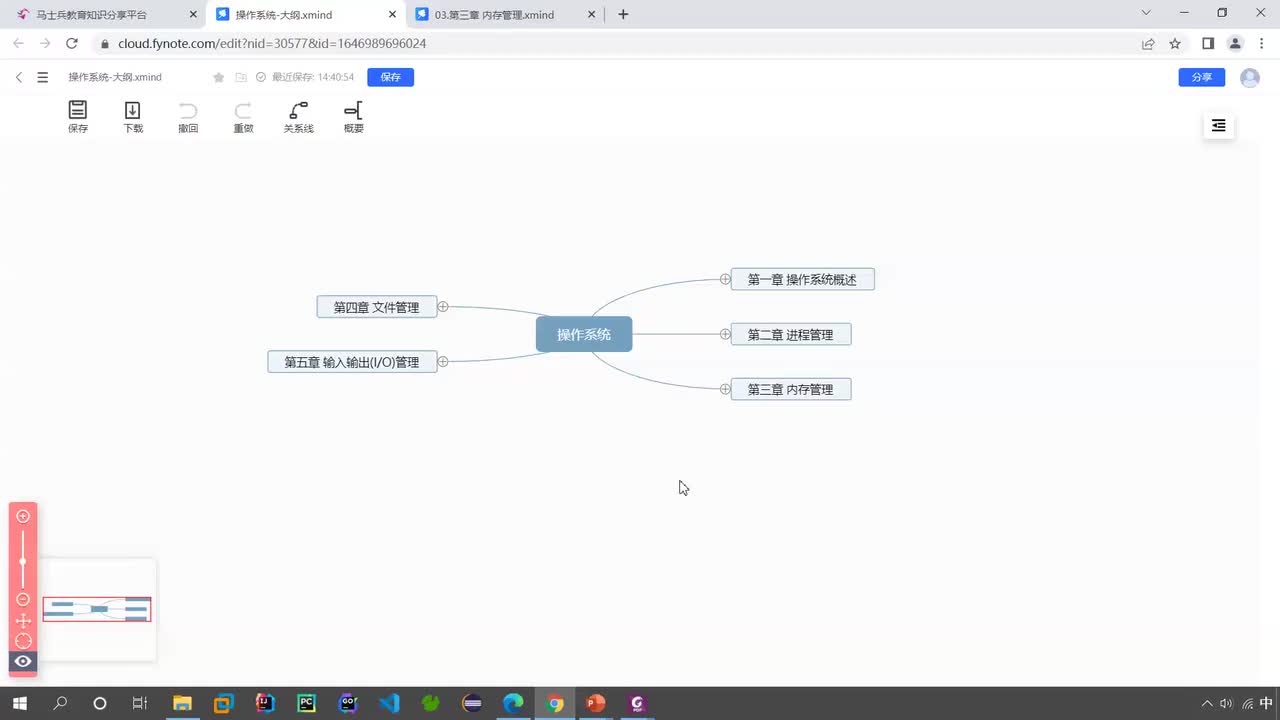This screenshot has width=1280, height=720.
Task: Select the 第一章 操作系统概述 node
Action: pos(802,279)
